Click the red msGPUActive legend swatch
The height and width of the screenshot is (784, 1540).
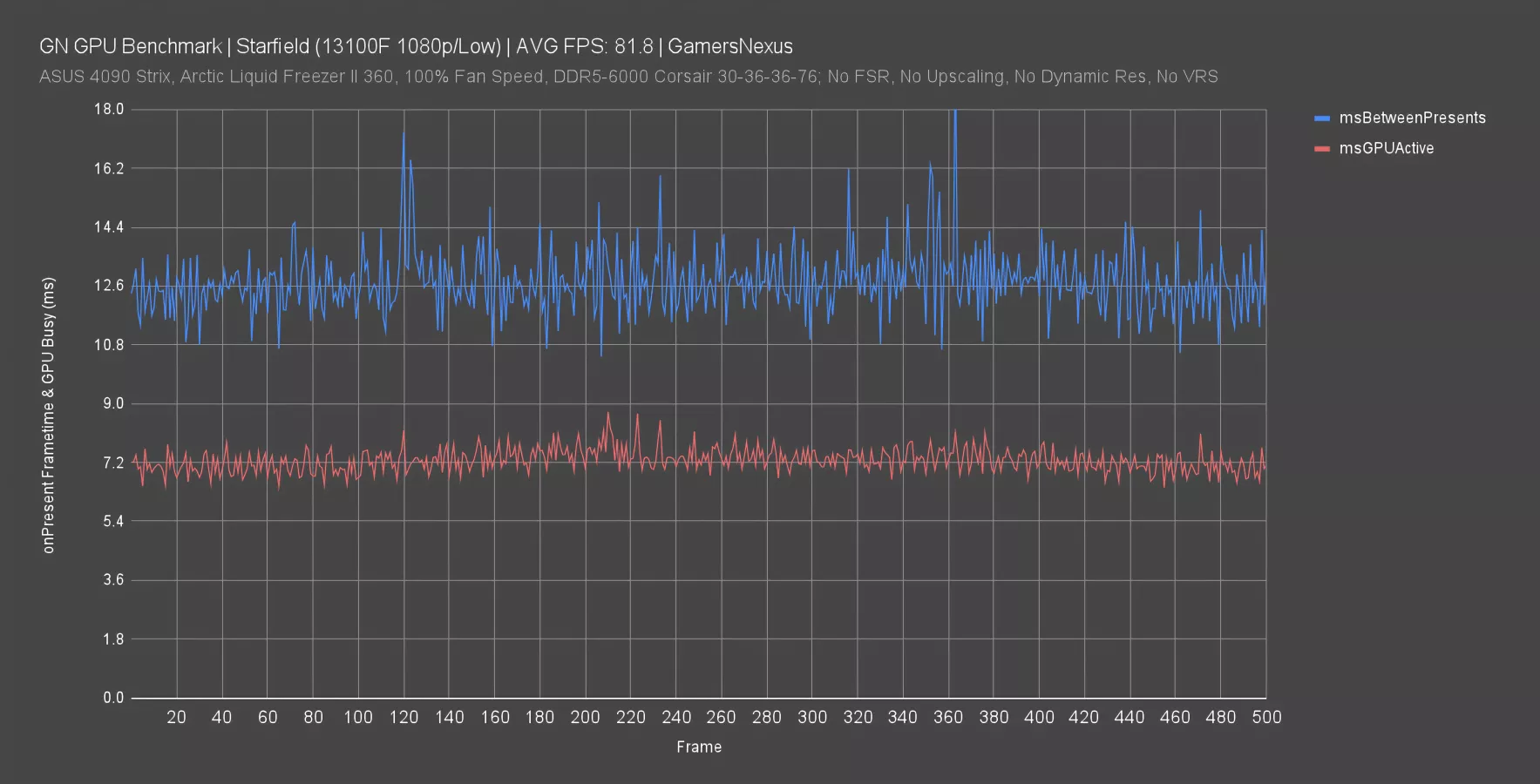point(1322,149)
